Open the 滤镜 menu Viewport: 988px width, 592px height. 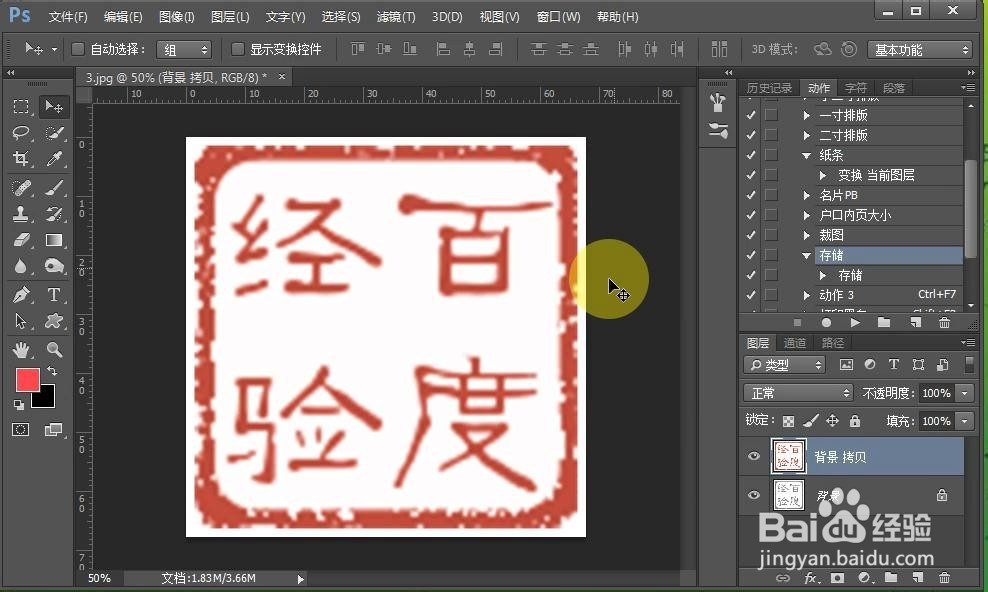pyautogui.click(x=396, y=17)
